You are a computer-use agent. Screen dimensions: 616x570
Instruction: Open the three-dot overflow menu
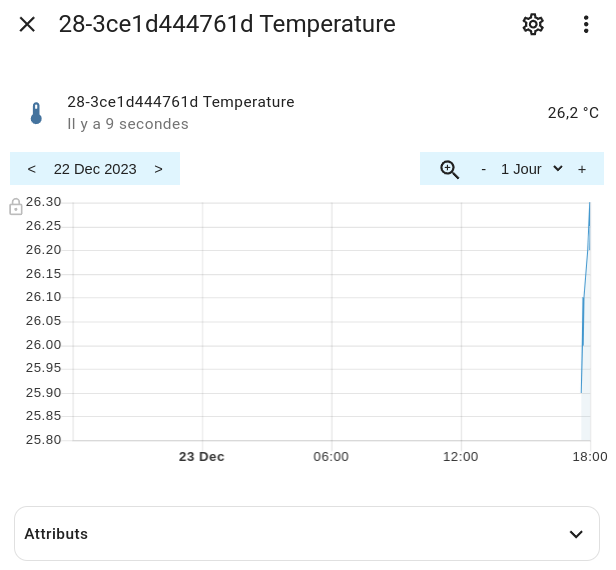[586, 24]
